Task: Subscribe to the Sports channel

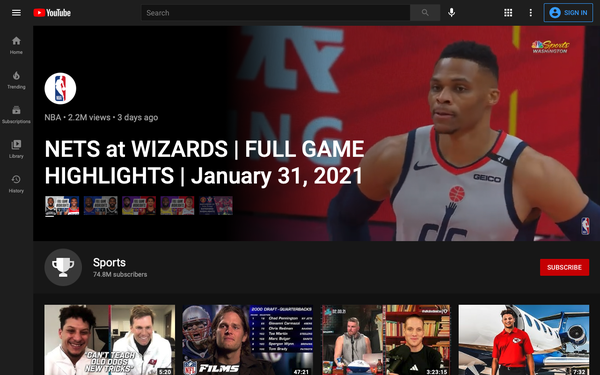Action: point(564,267)
